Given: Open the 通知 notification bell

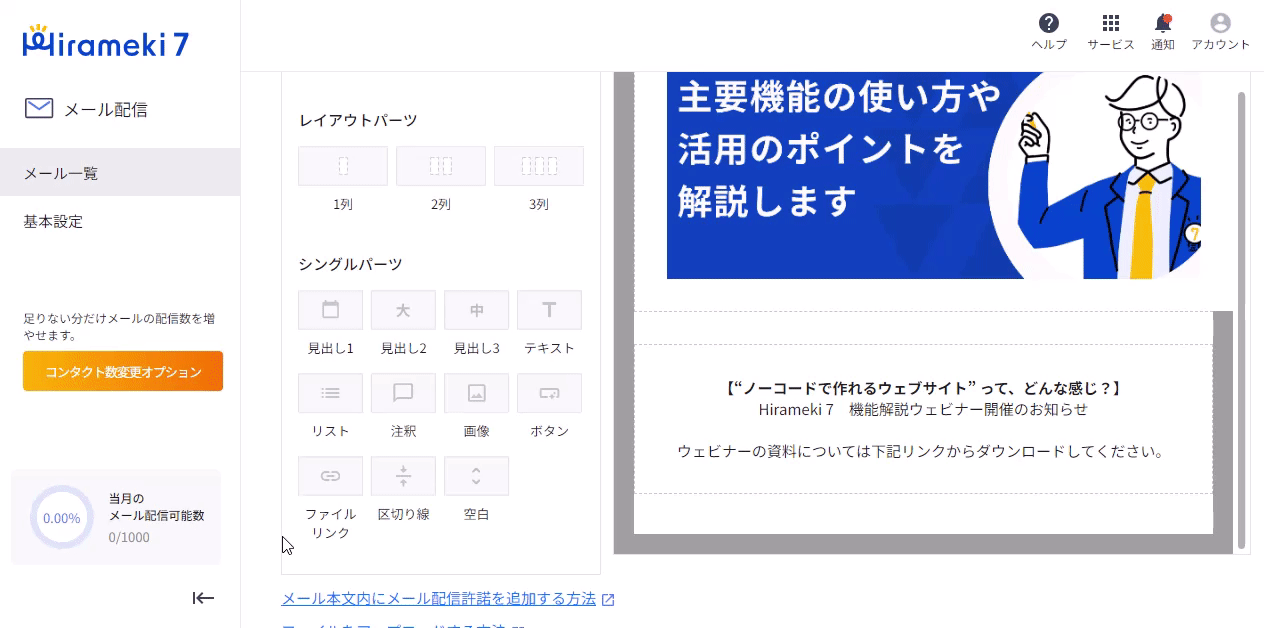Looking at the screenshot, I should tap(1162, 24).
